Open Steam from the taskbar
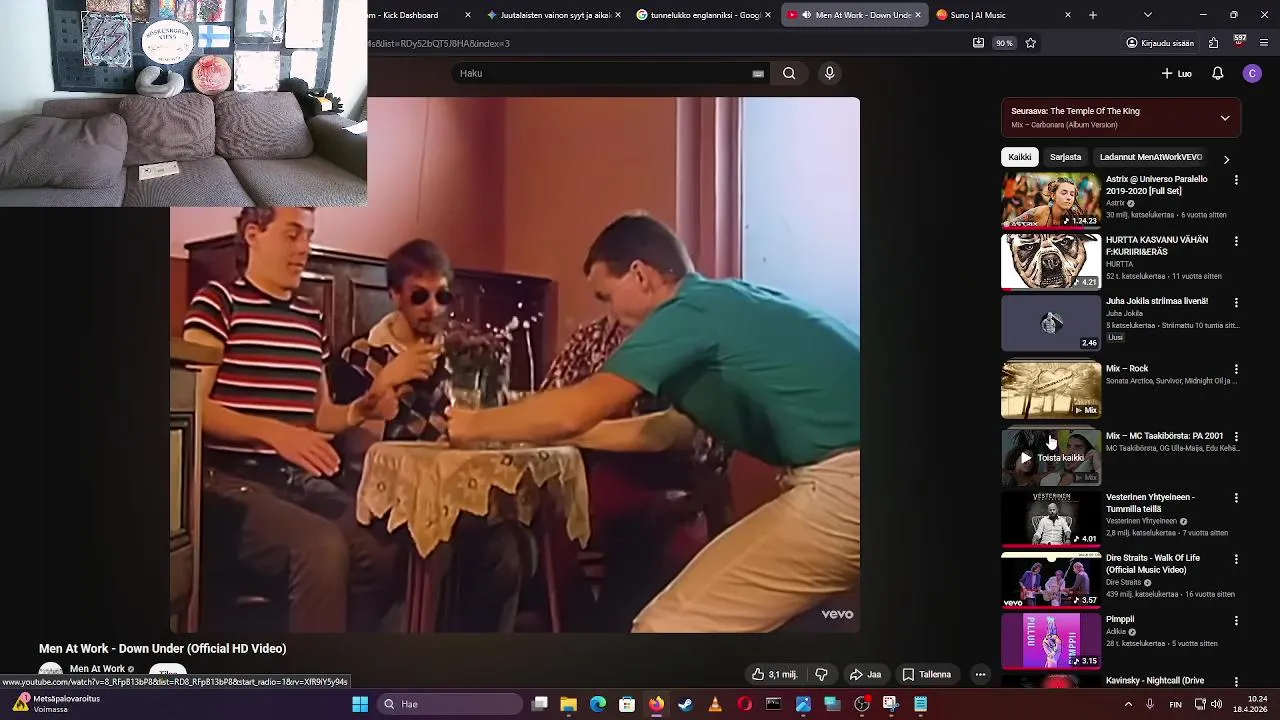 point(685,704)
